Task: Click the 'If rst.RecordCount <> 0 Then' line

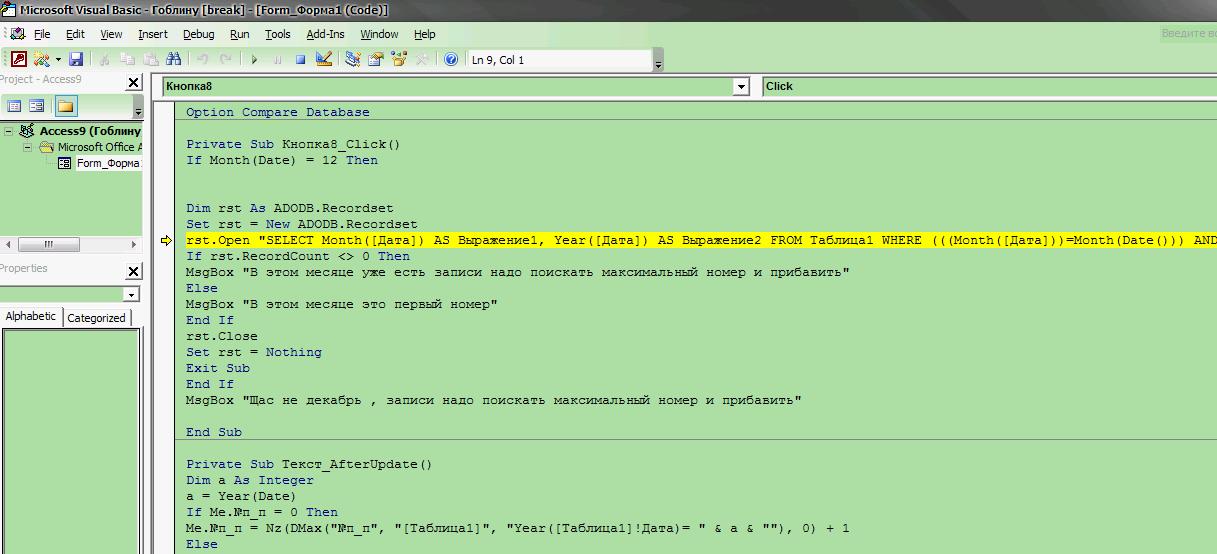Action: [x=298, y=256]
